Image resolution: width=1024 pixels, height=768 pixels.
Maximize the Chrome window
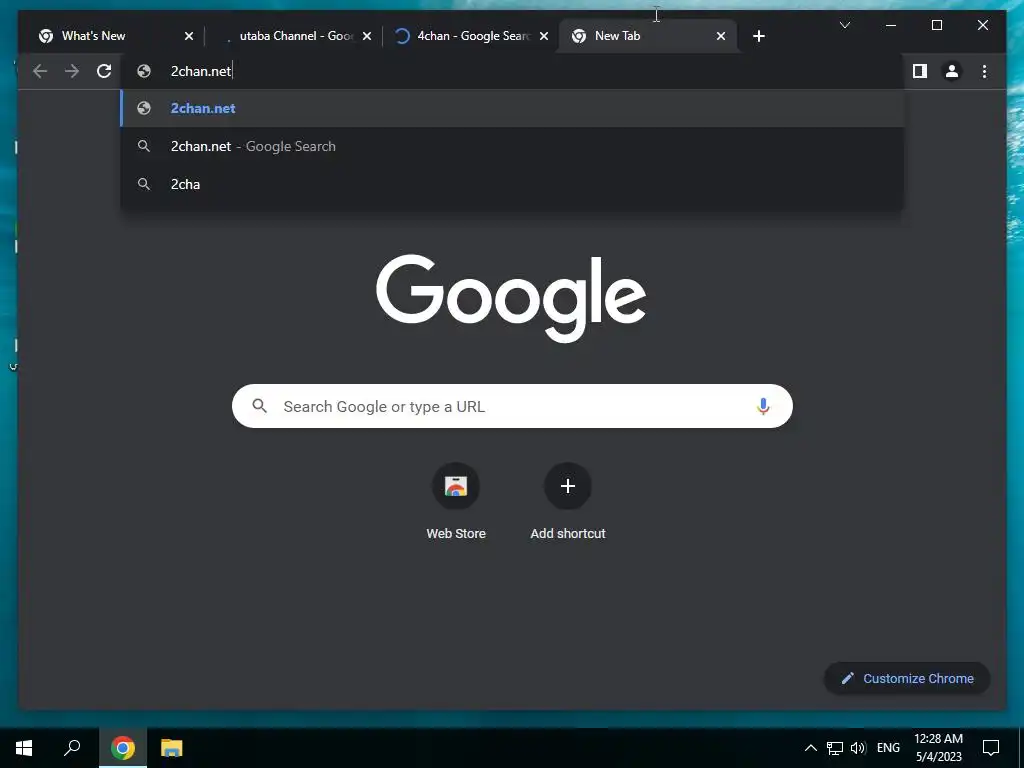pos(936,25)
